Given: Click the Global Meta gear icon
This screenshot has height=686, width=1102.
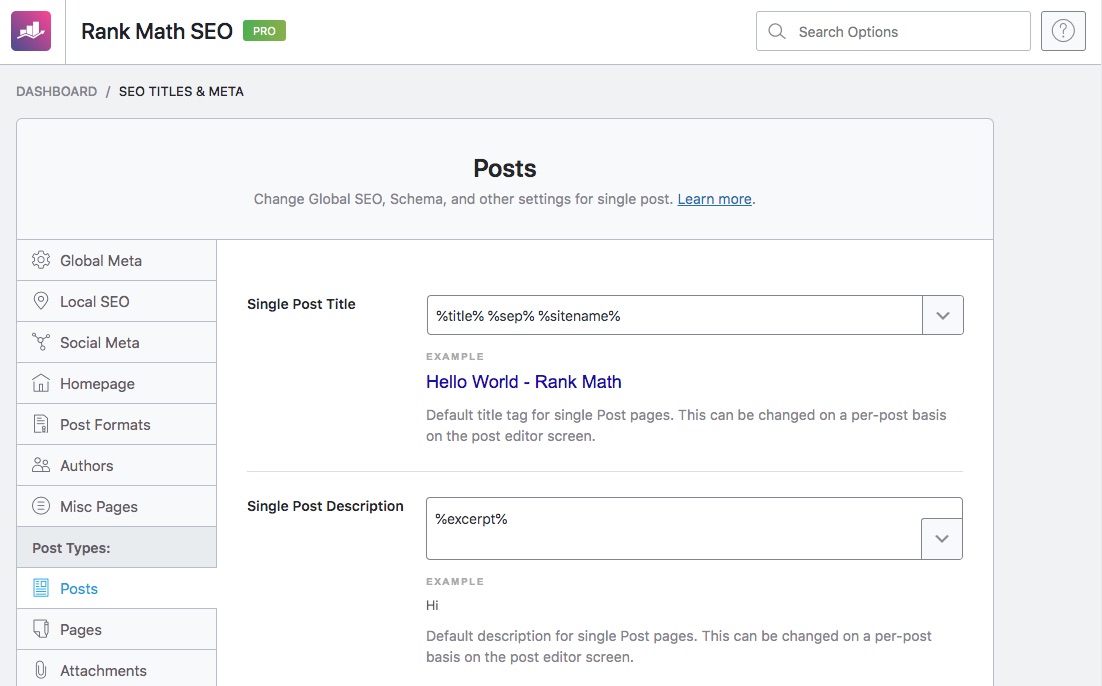Looking at the screenshot, I should [x=41, y=260].
